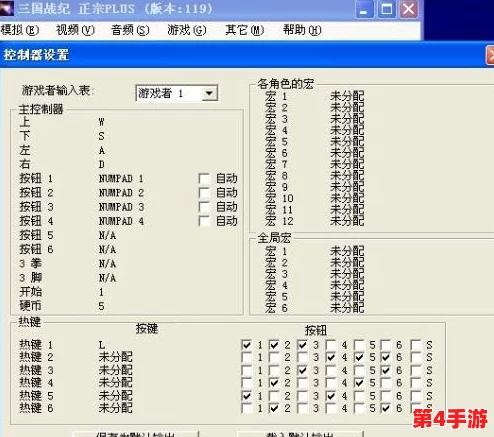Select the 按钮 6 N/A binding
This screenshot has width=494, height=437.
click(107, 249)
